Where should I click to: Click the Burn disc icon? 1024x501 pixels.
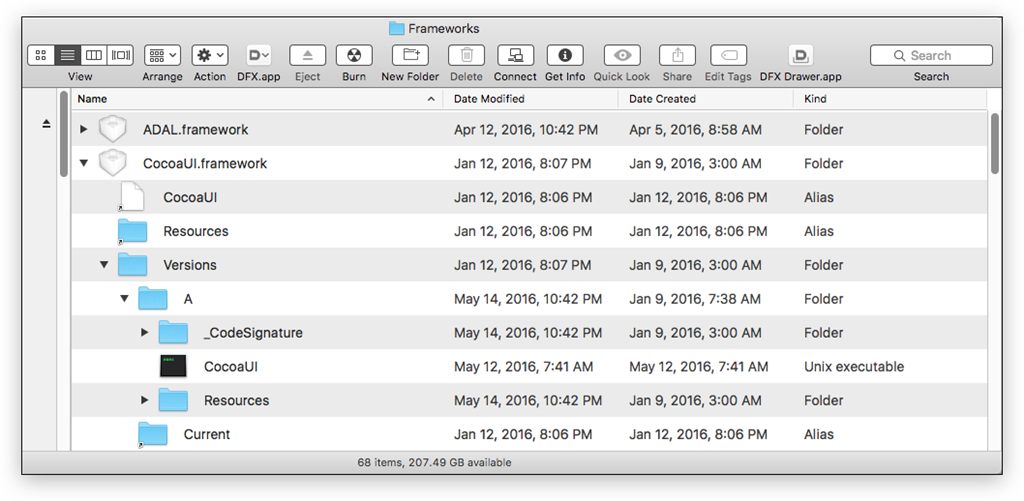point(354,56)
